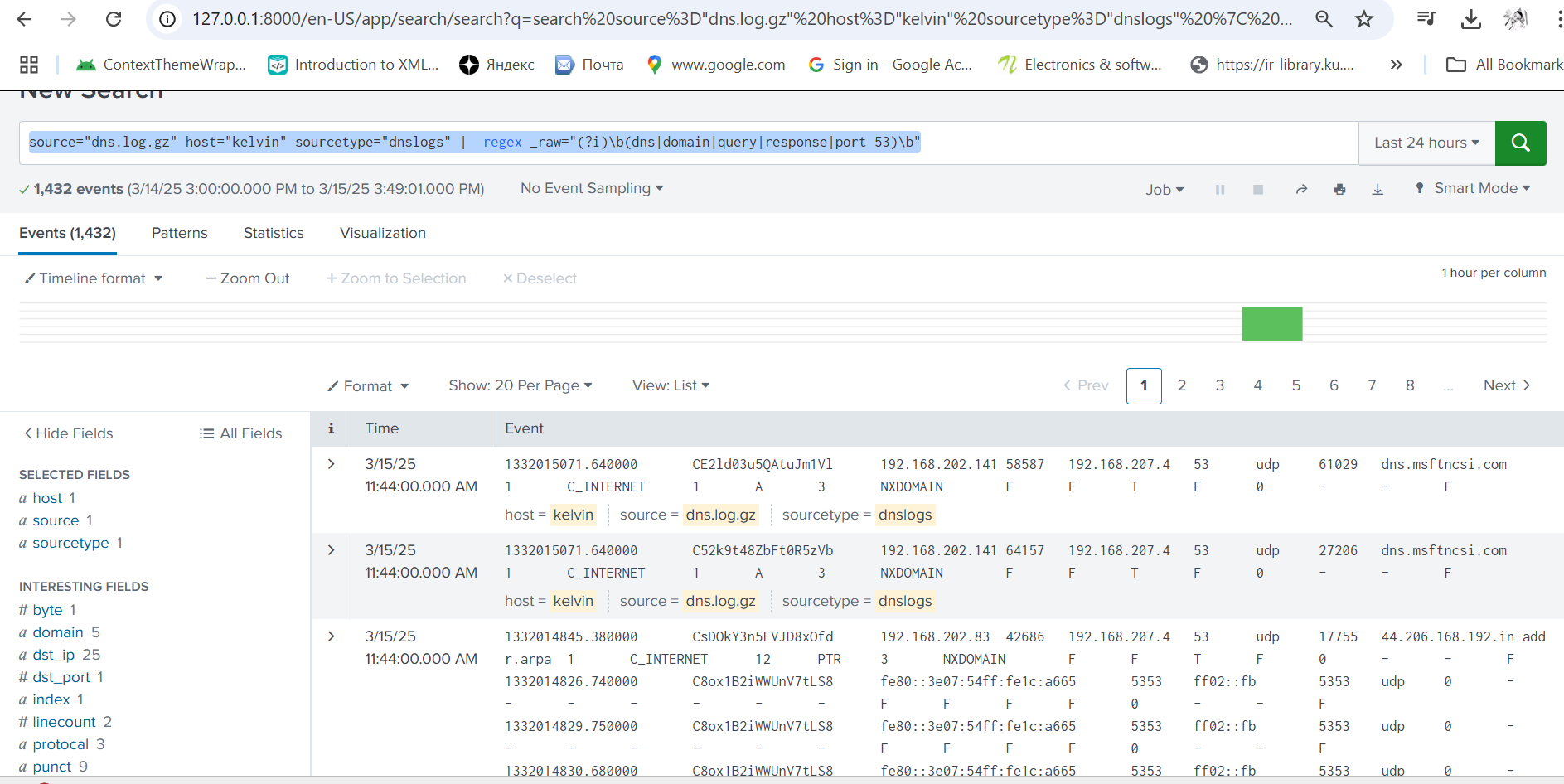
Task: Click the browser address bar URL
Action: [x=742, y=19]
